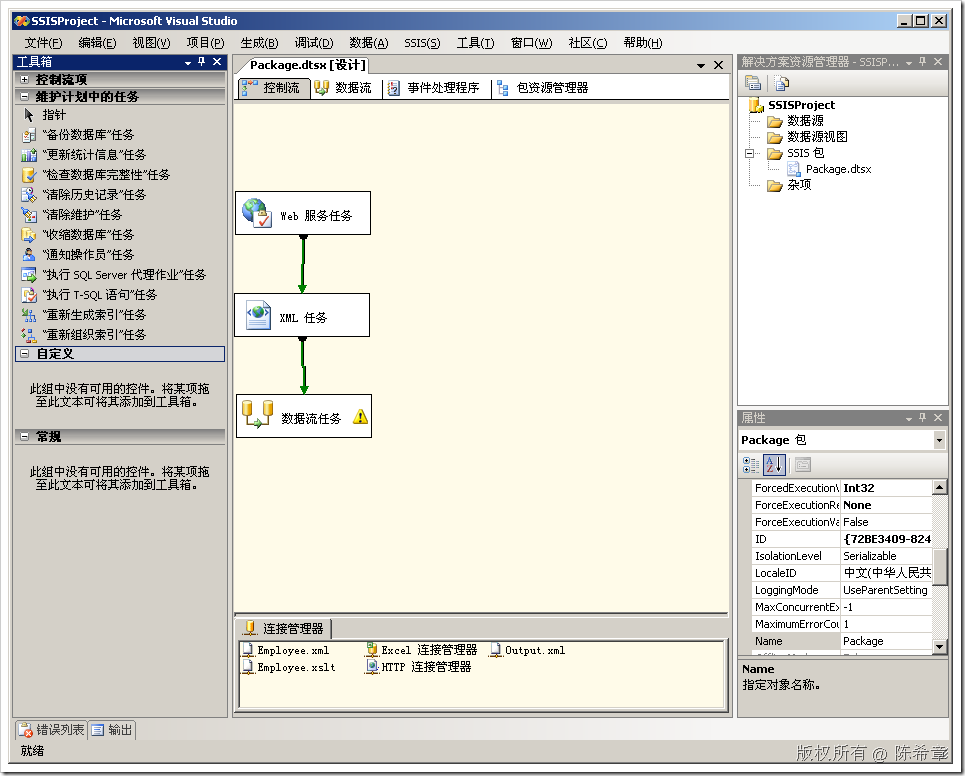
Task: Expand the 控制流项 toolbox group
Action: pos(25,79)
